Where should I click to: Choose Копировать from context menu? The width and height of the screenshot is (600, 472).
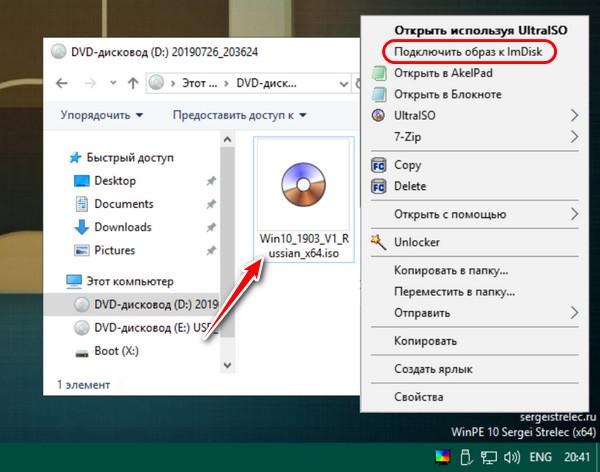coord(425,341)
